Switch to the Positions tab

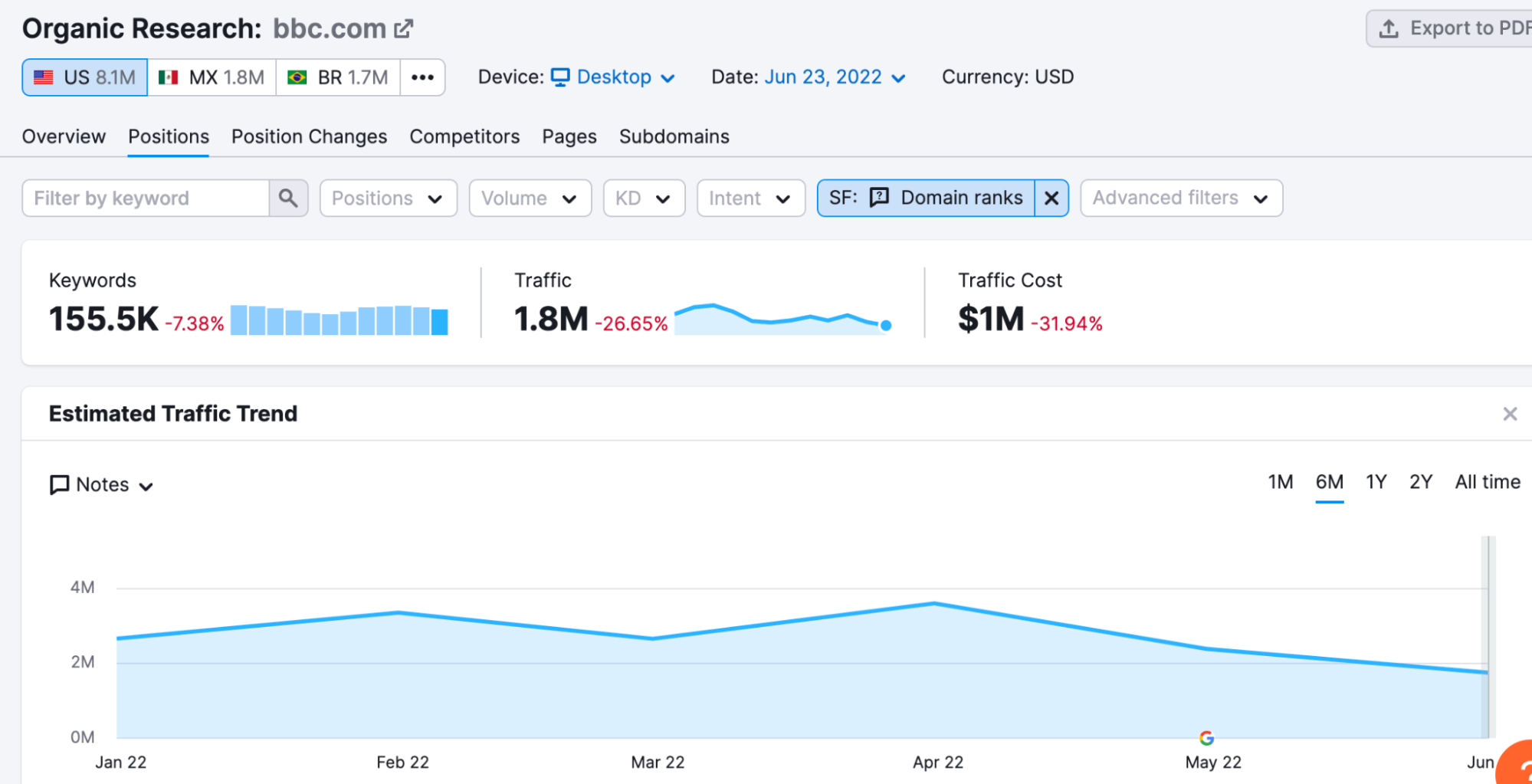coord(169,136)
